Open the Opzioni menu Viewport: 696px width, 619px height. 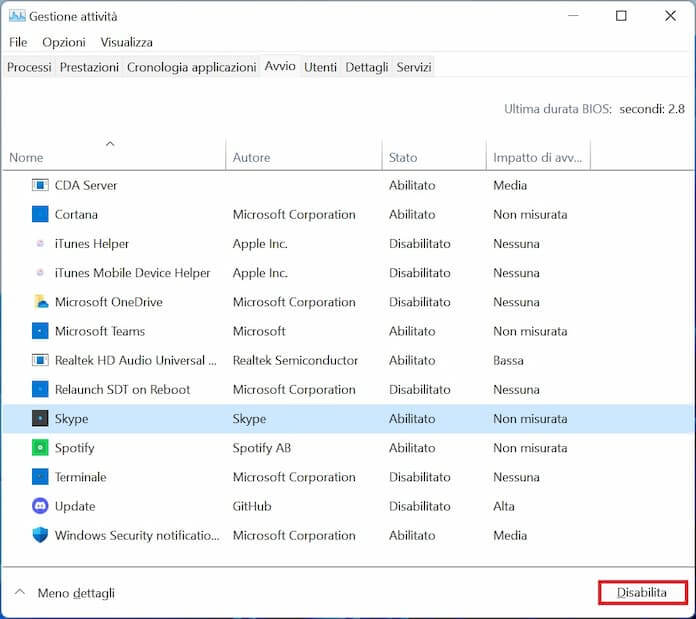click(x=64, y=42)
